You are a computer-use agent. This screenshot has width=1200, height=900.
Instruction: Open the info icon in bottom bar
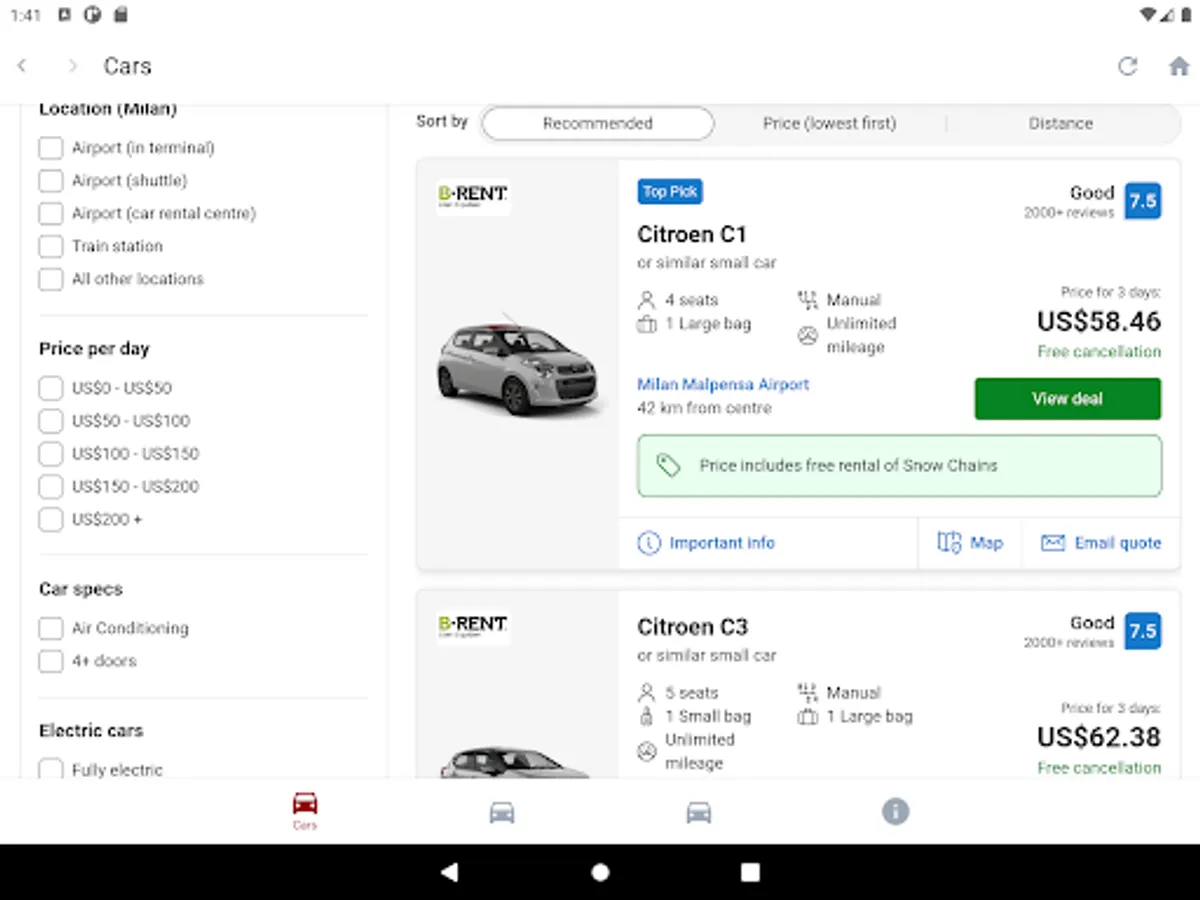click(x=895, y=811)
